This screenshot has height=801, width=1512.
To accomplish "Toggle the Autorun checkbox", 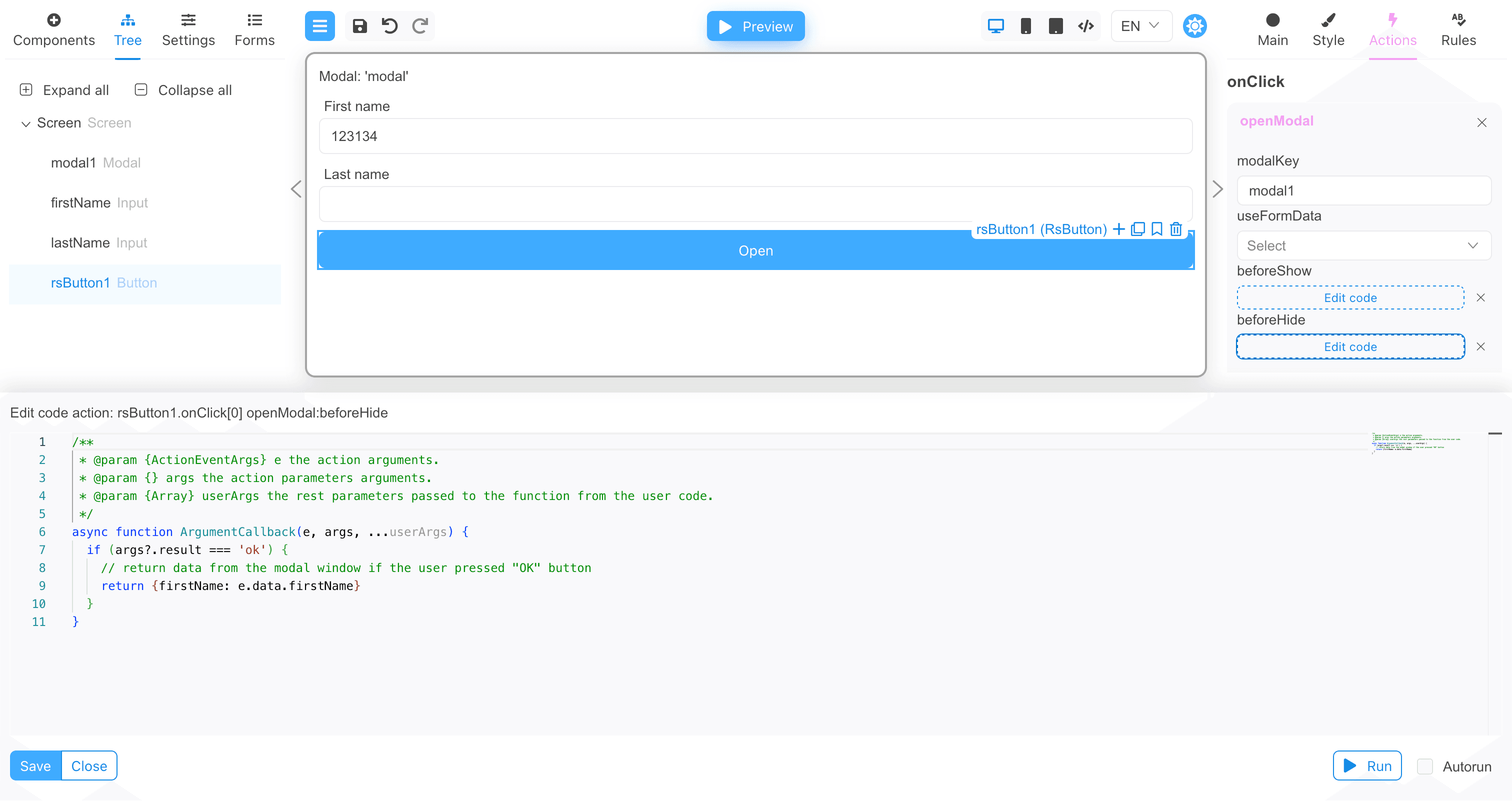I will point(1424,766).
